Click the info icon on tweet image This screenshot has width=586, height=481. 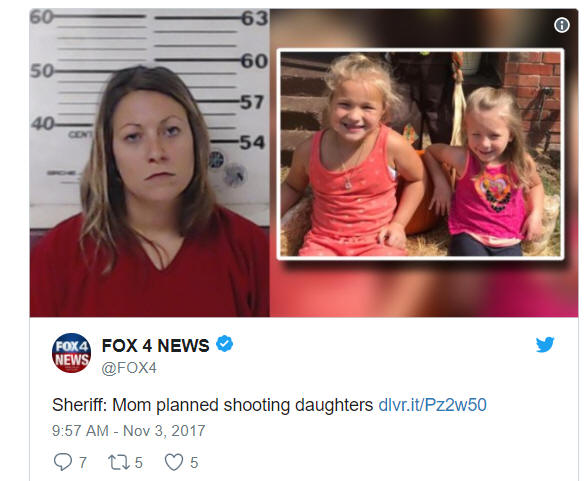562,25
